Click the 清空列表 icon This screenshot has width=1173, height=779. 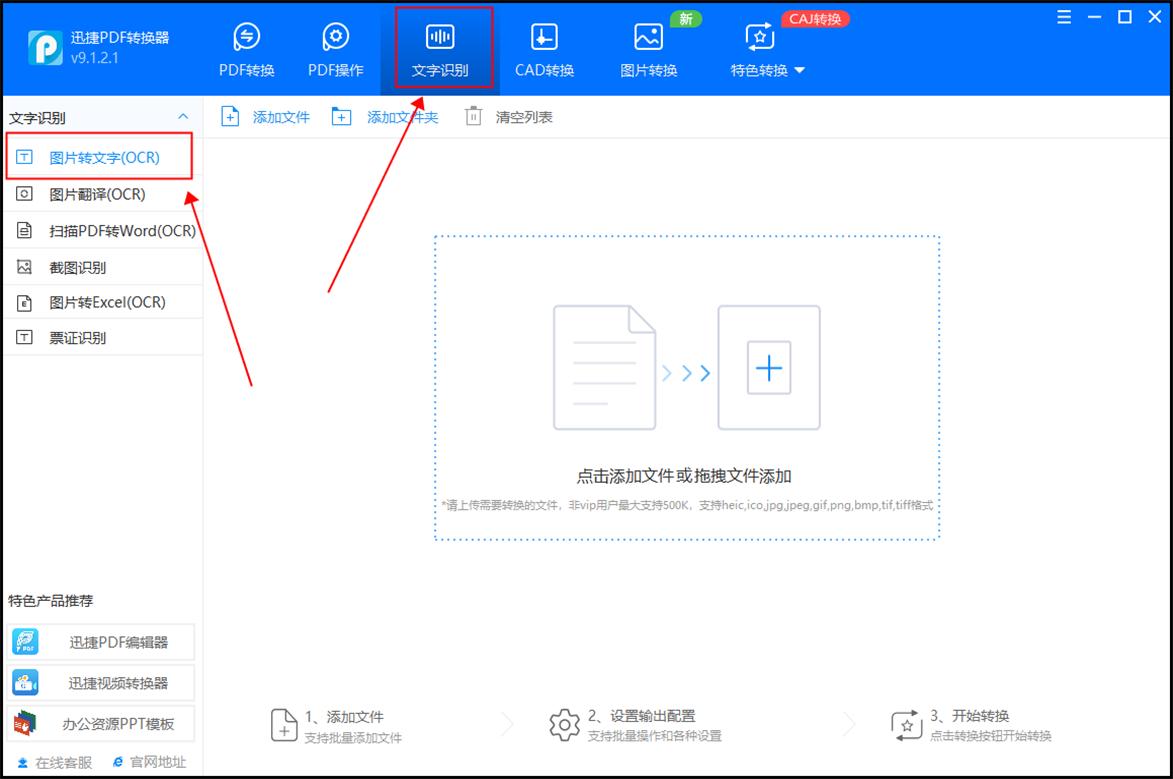pyautogui.click(x=472, y=116)
